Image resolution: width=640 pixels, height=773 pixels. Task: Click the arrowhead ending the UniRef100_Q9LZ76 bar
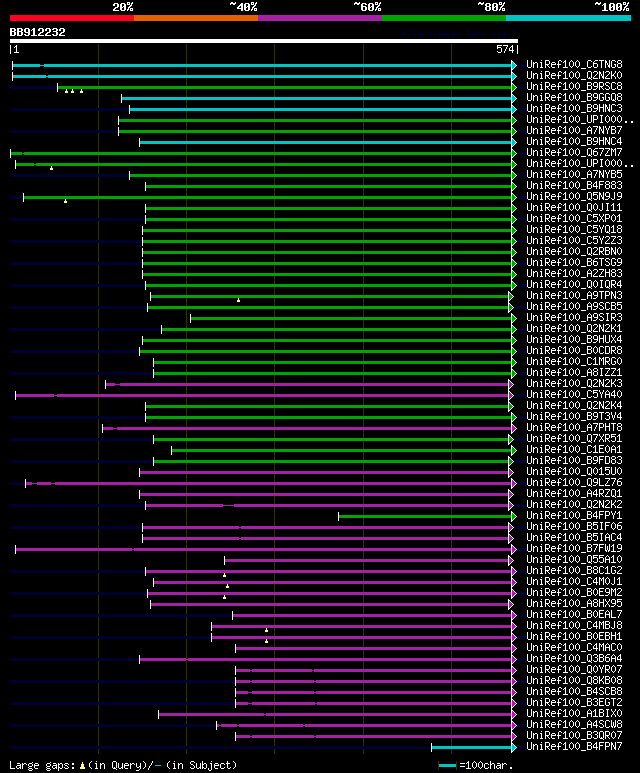(x=514, y=484)
